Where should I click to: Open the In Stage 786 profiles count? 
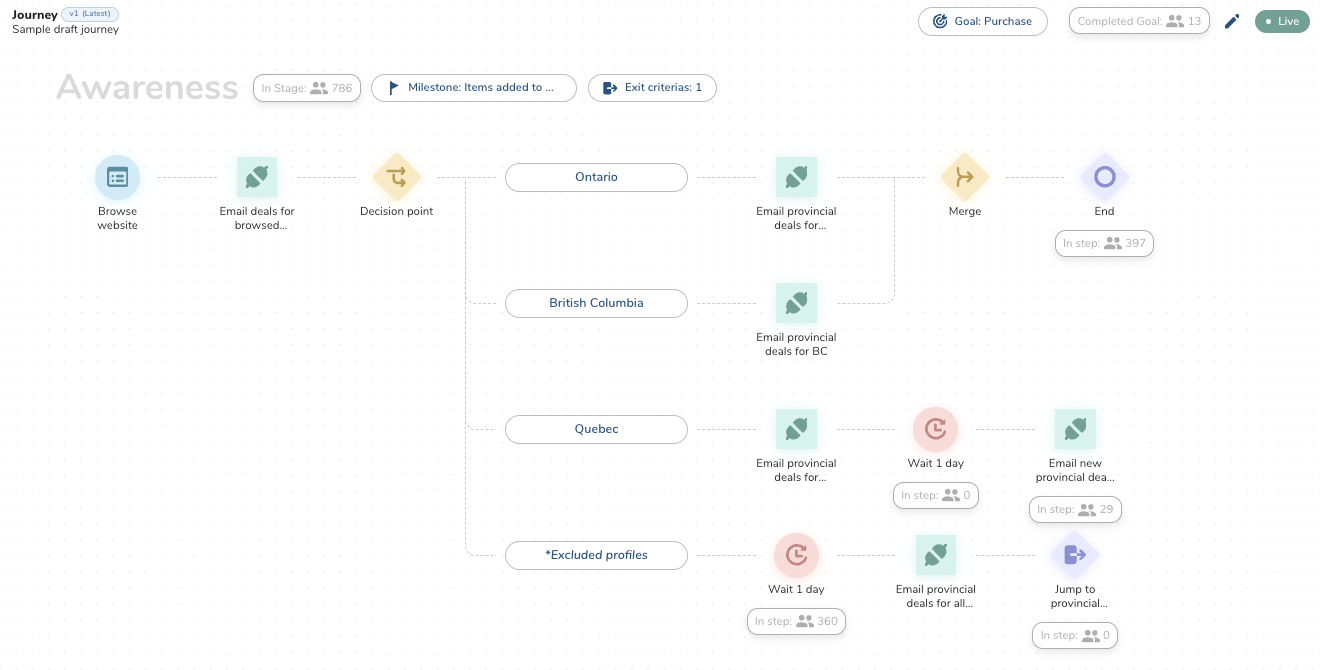[307, 88]
